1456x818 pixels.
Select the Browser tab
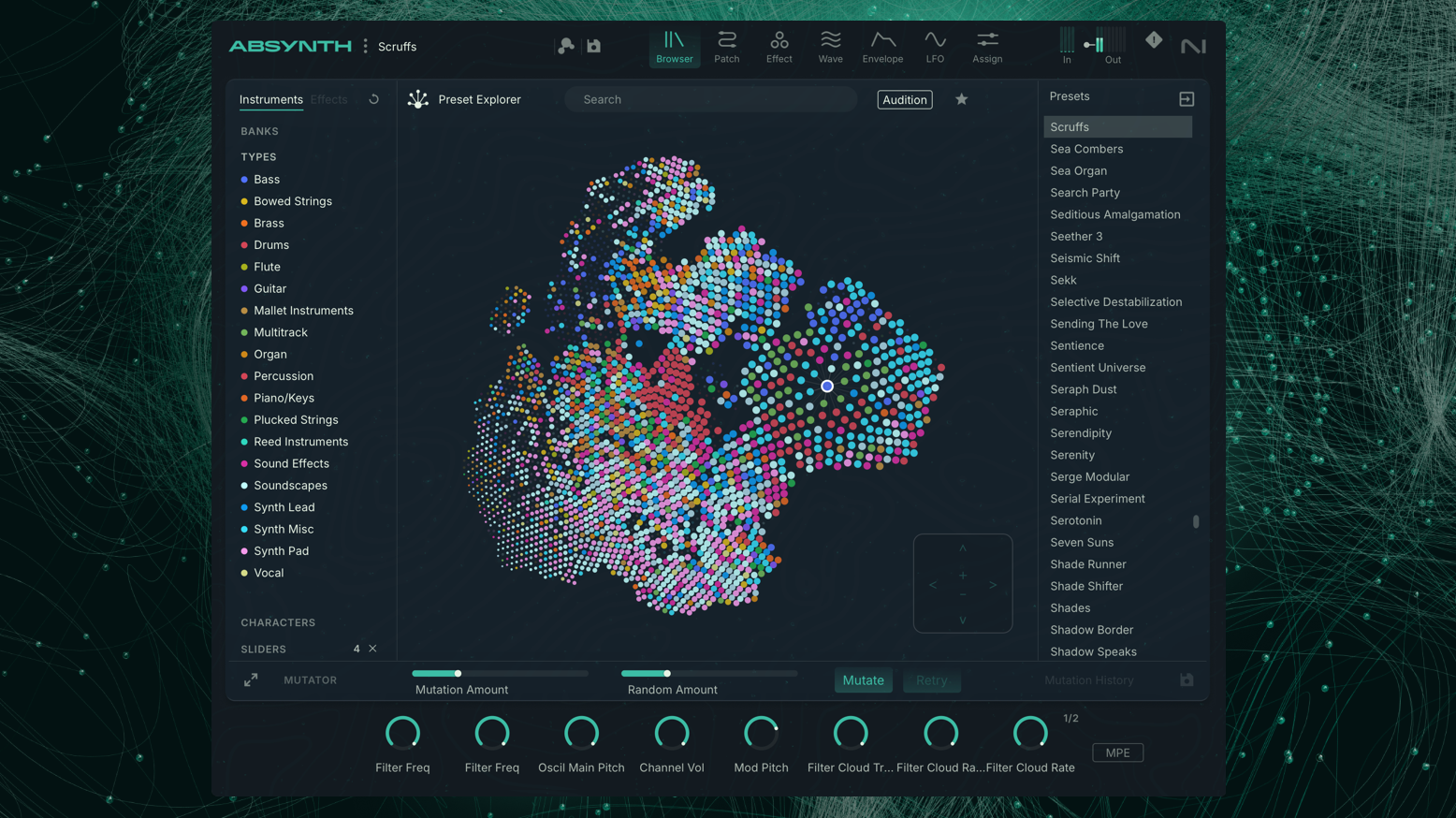tap(674, 46)
